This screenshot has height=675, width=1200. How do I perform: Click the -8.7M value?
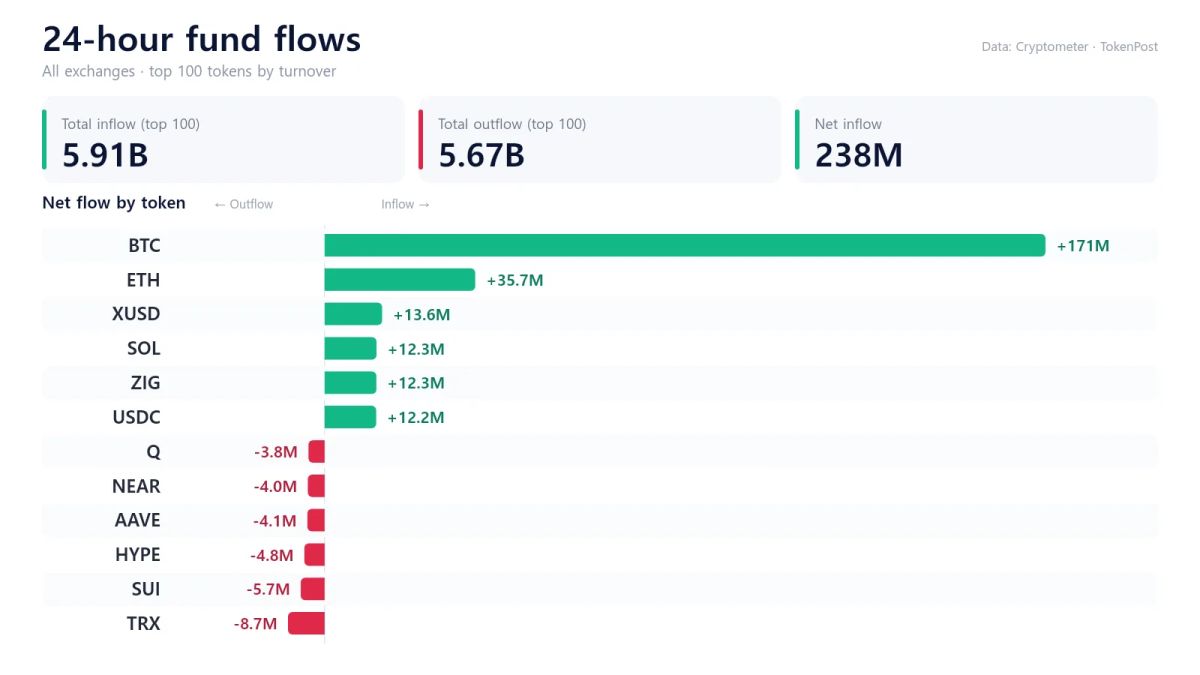[255, 624]
